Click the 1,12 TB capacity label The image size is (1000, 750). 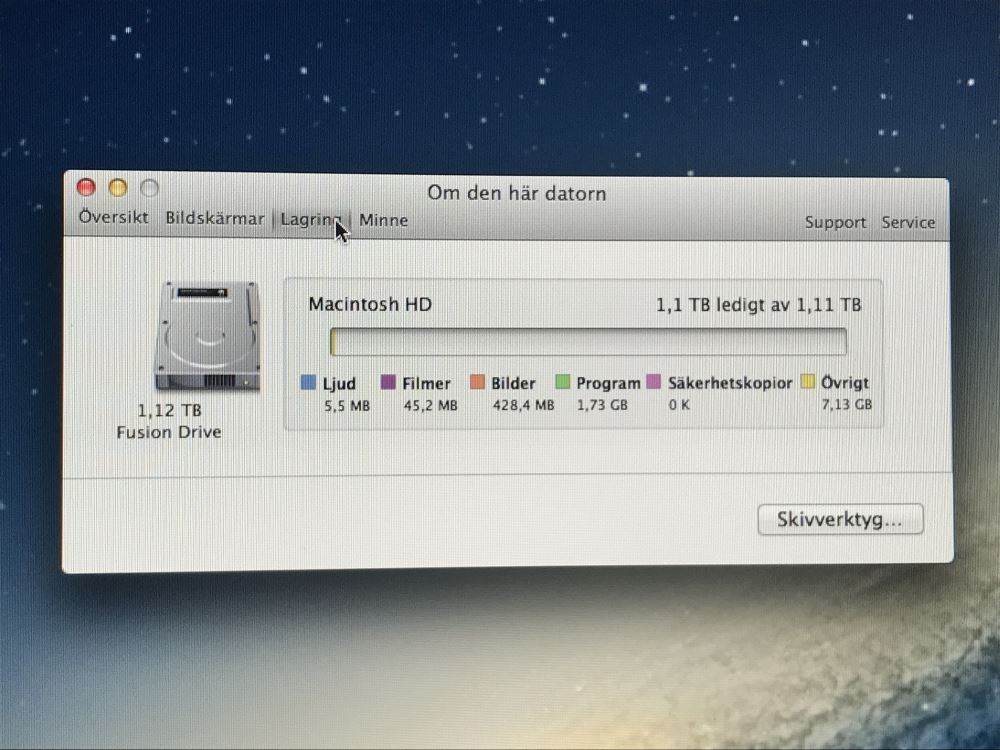pyautogui.click(x=170, y=410)
